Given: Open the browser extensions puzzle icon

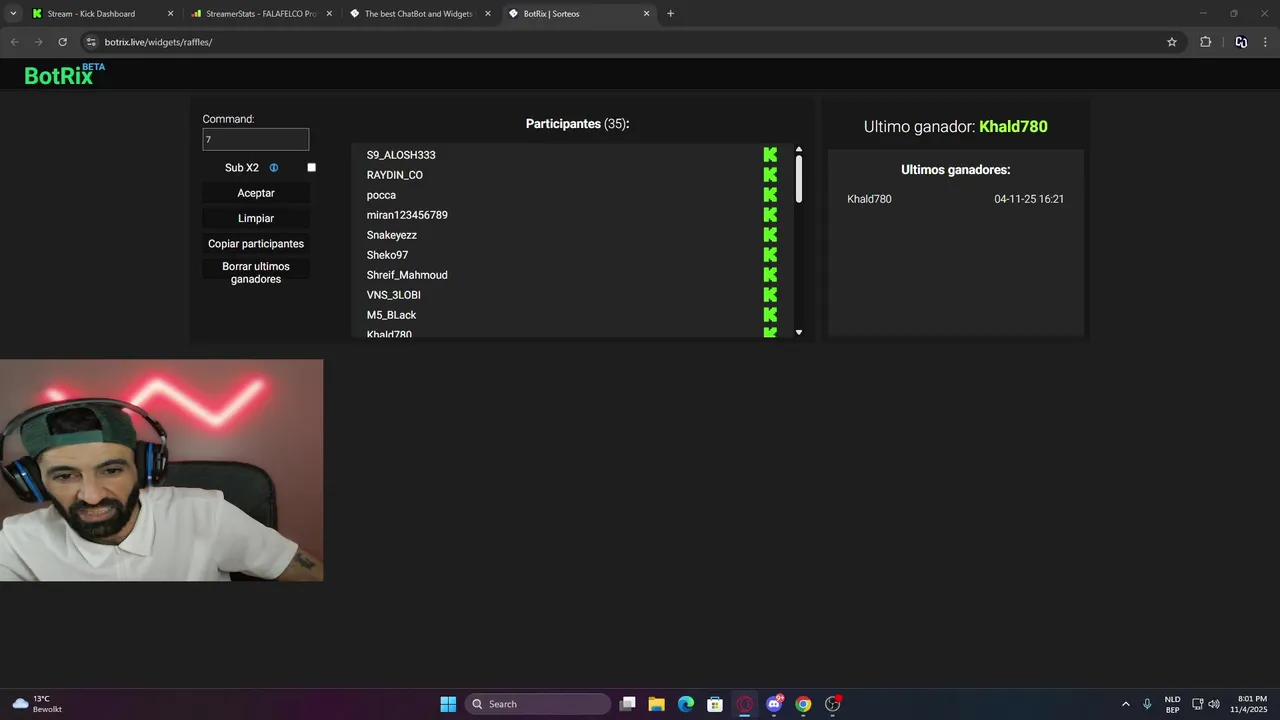Looking at the screenshot, I should click(1205, 42).
